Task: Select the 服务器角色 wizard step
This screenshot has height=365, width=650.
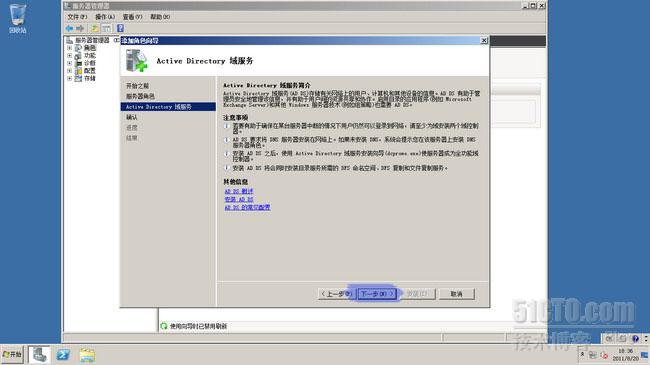Action: click(x=140, y=96)
